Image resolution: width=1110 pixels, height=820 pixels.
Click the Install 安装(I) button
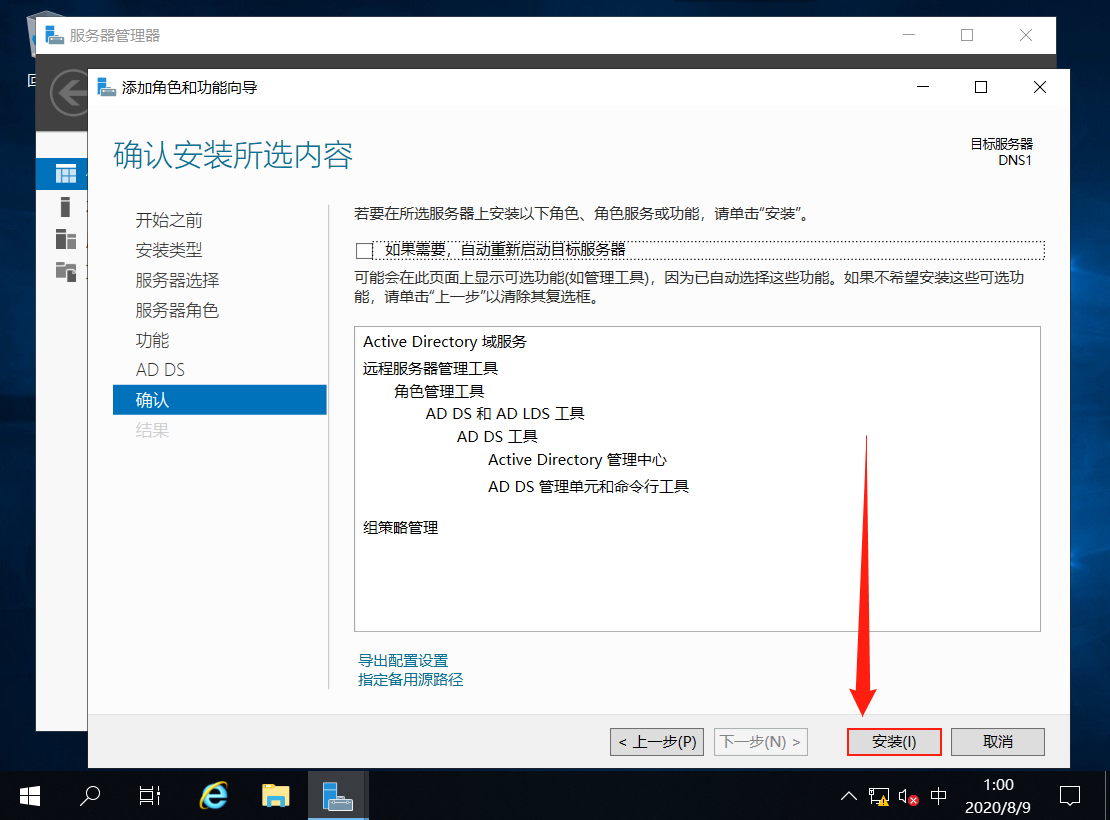click(x=894, y=741)
